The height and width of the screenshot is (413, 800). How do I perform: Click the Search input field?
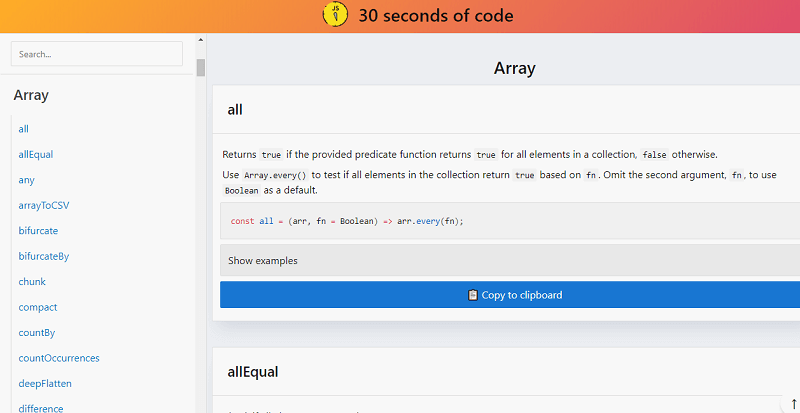[x=97, y=54]
